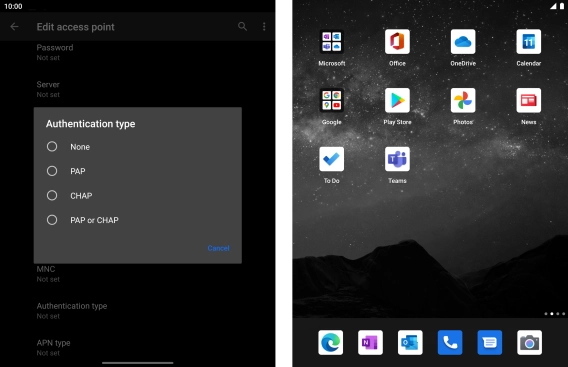This screenshot has height=367, width=568.
Task: Open the Google apps folder
Action: point(331,101)
